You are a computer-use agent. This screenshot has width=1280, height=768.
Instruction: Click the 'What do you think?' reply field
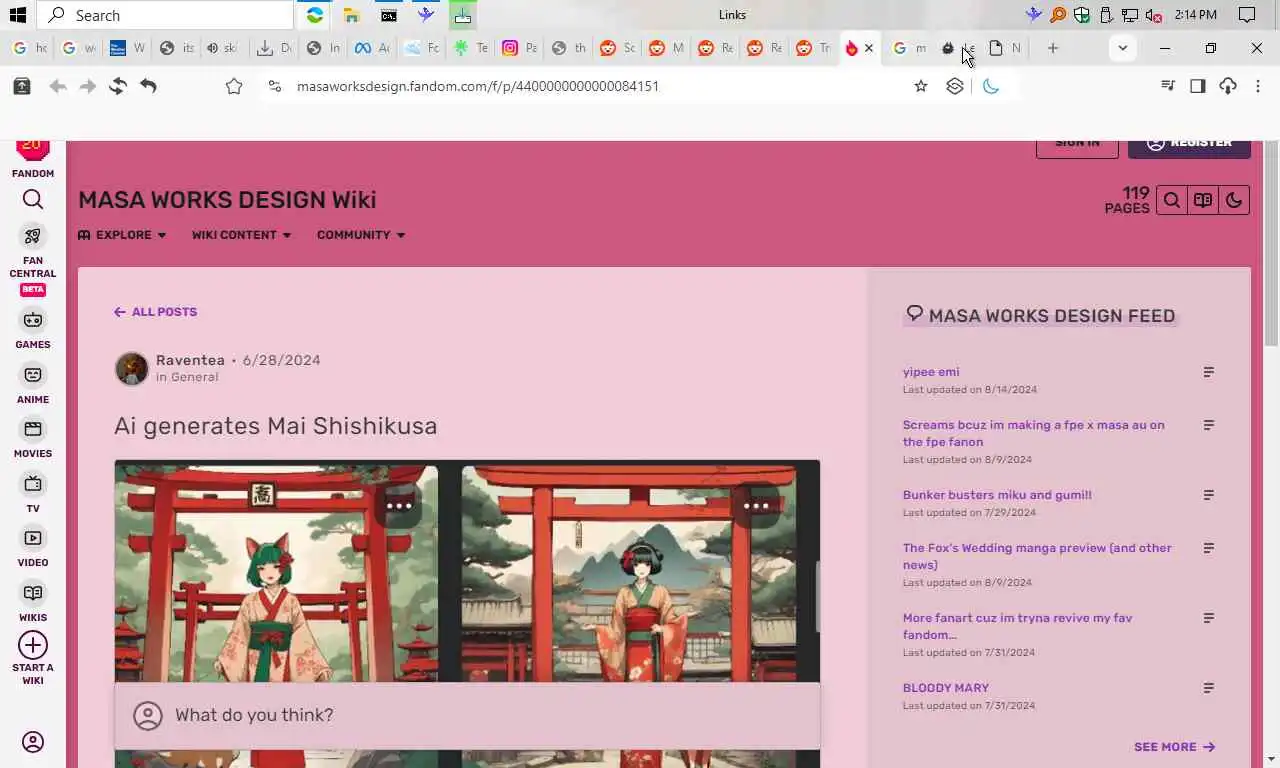click(467, 715)
